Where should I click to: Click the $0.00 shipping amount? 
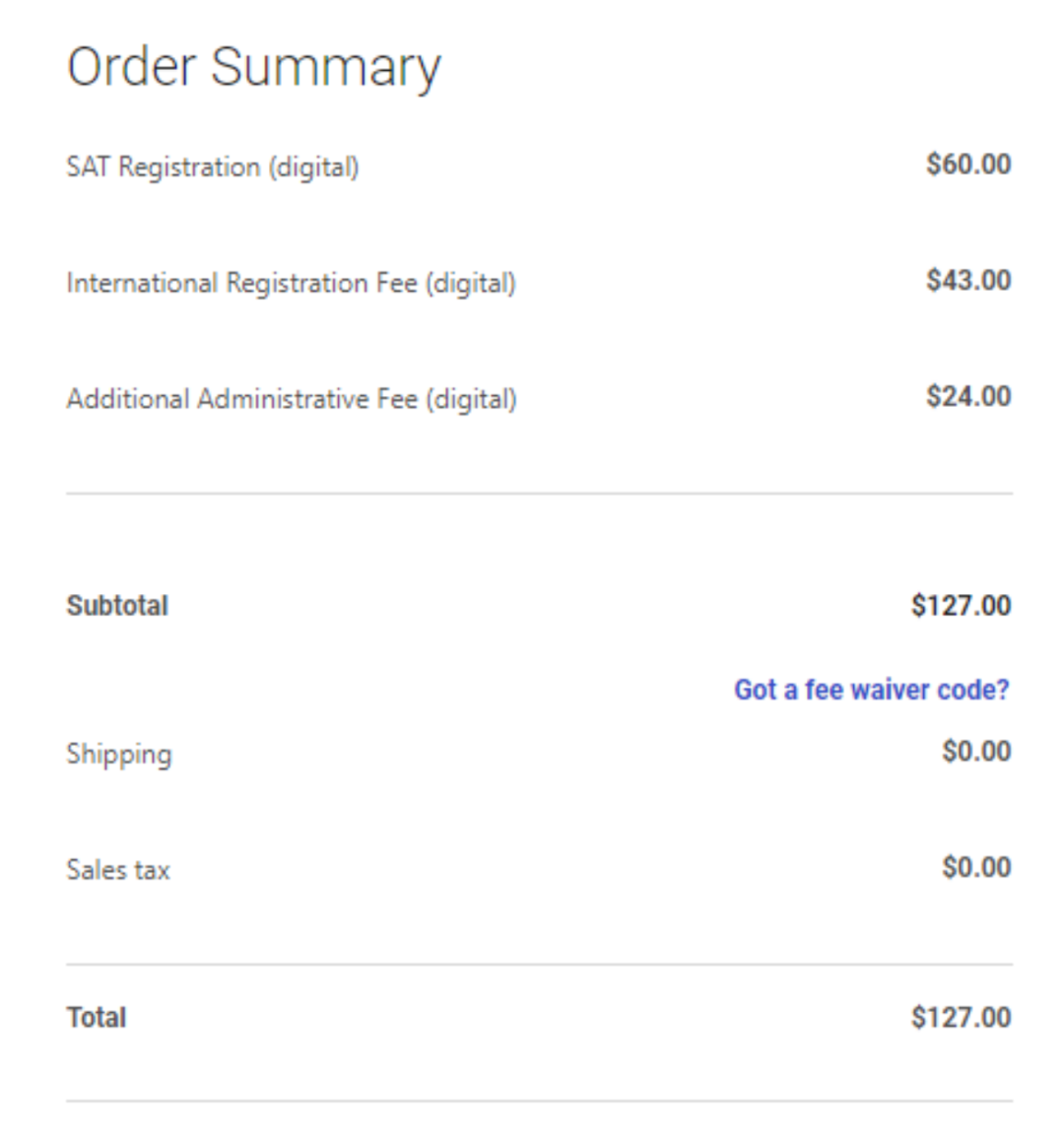coord(976,751)
